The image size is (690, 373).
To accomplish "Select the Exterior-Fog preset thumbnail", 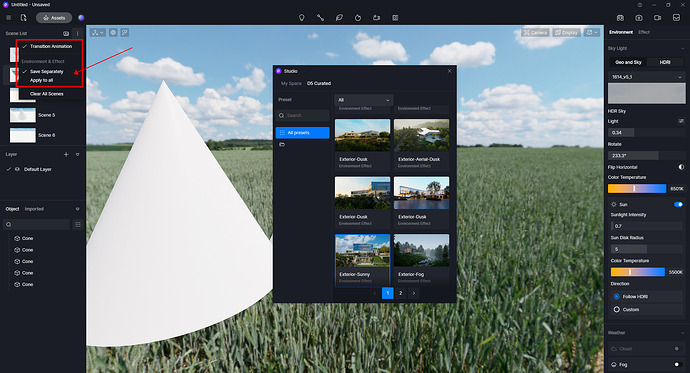I will (422, 251).
